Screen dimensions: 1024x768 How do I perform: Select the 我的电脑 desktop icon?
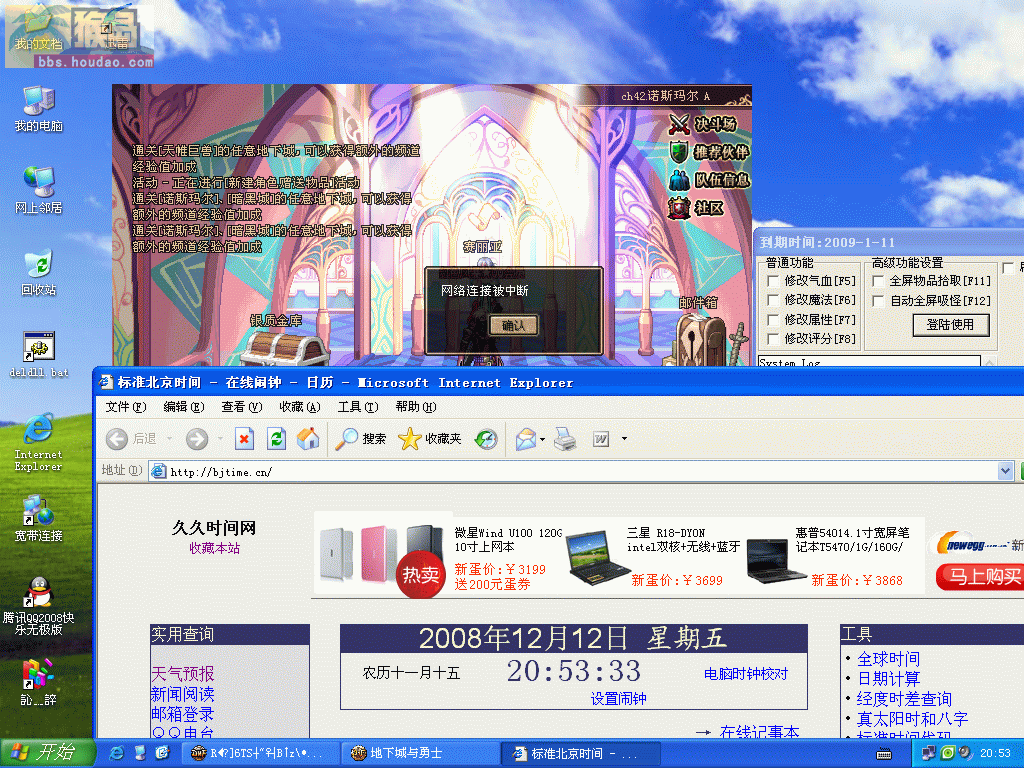(39, 108)
